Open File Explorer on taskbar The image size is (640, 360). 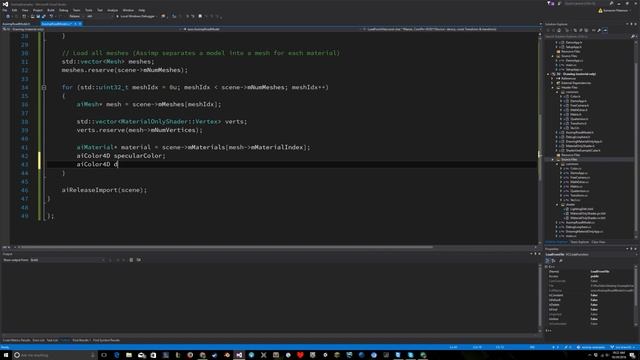pos(129,355)
